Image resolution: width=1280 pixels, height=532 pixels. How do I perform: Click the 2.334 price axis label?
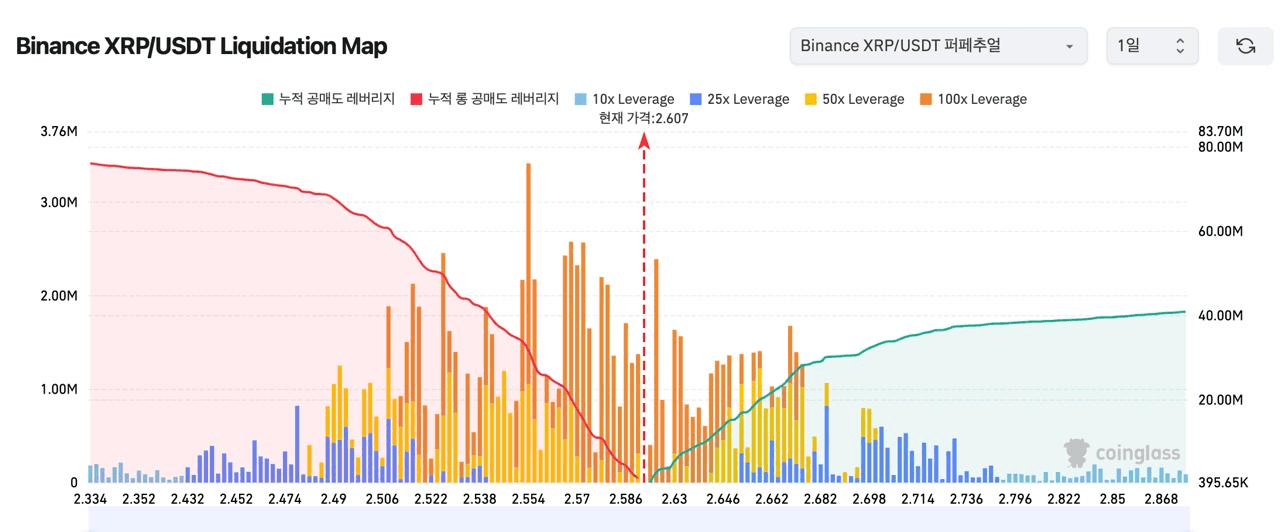click(91, 499)
